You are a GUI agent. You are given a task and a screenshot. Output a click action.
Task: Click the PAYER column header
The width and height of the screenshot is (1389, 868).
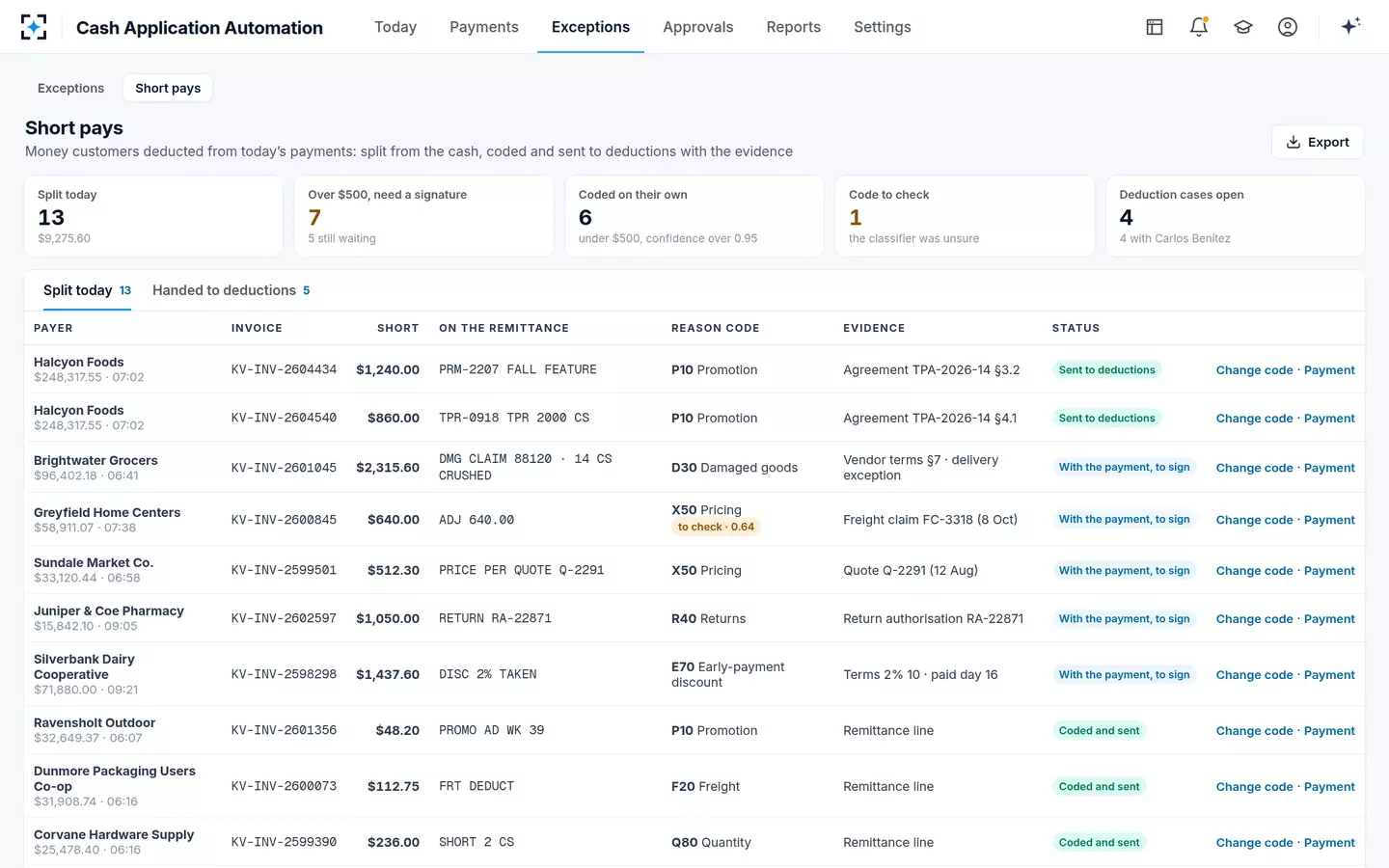[53, 328]
